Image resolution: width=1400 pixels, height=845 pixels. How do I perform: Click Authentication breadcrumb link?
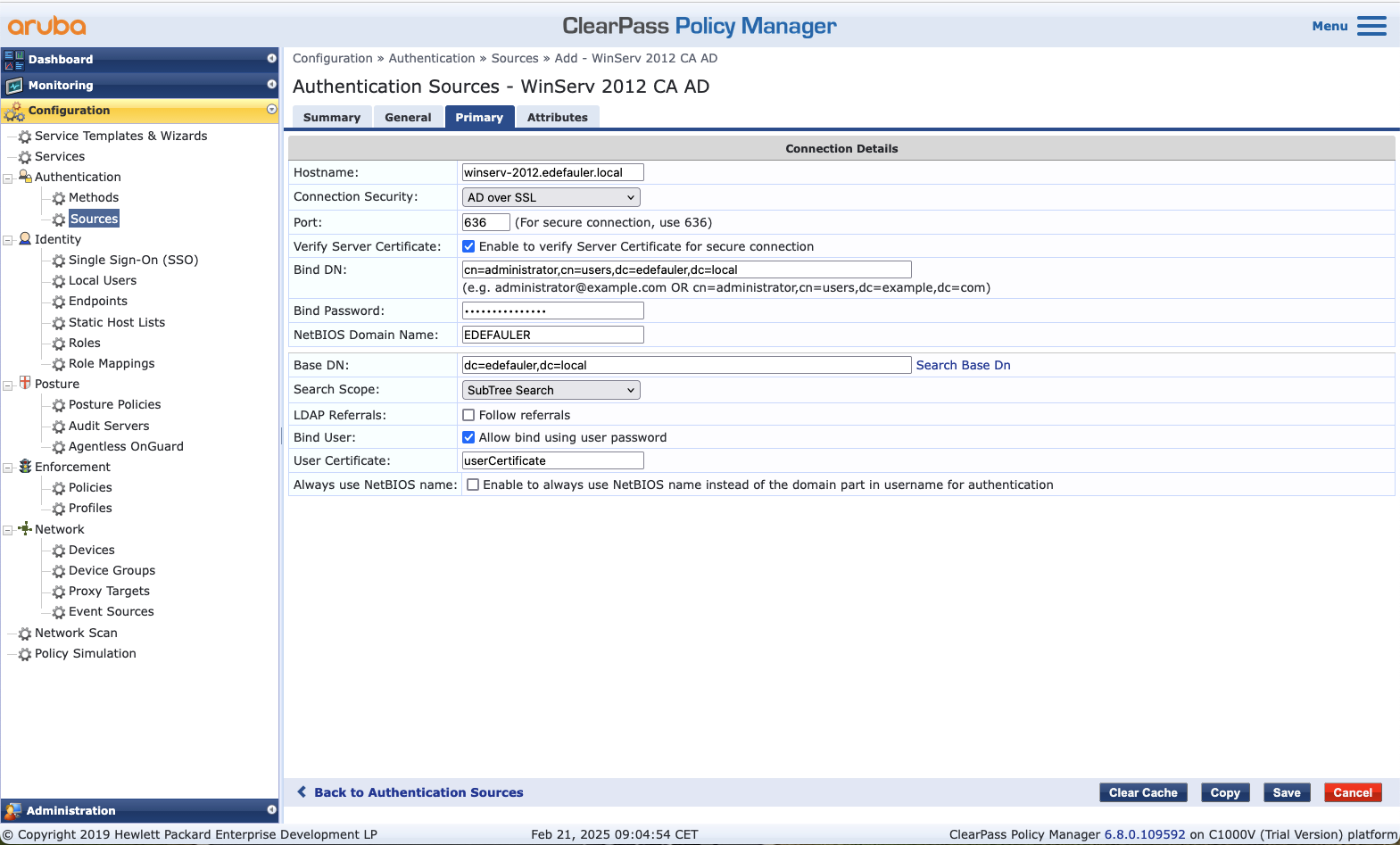coord(432,58)
